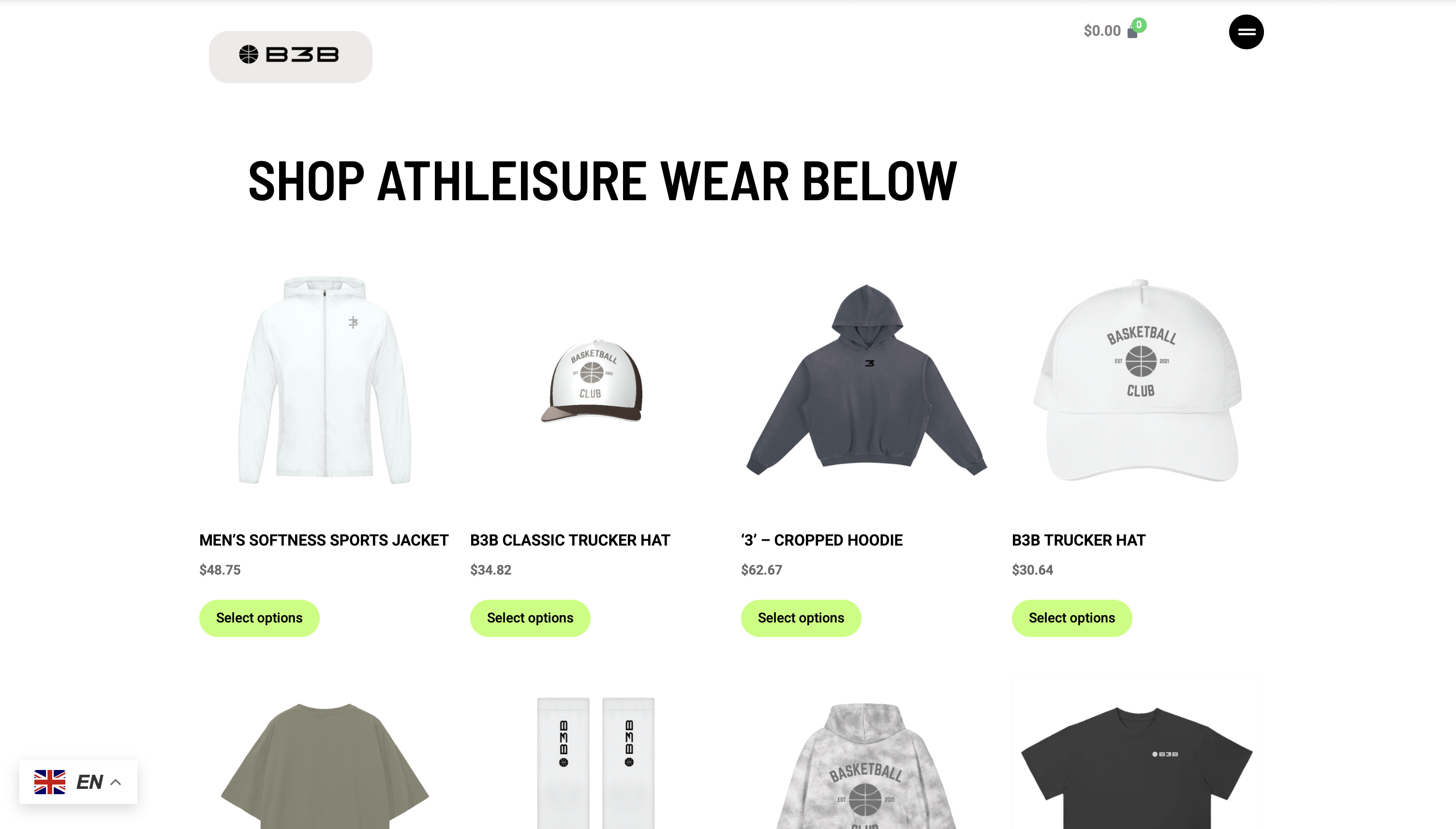Select options for B3B Classic Trucker Hat
1456x829 pixels.
530,618
